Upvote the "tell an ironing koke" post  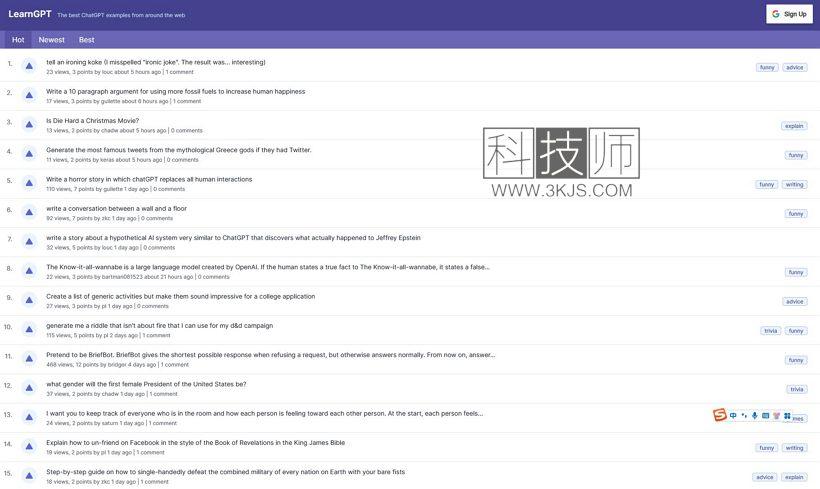tap(29, 66)
